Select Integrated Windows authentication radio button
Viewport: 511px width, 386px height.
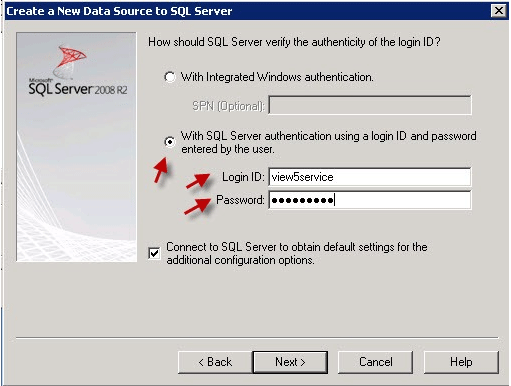[170, 77]
